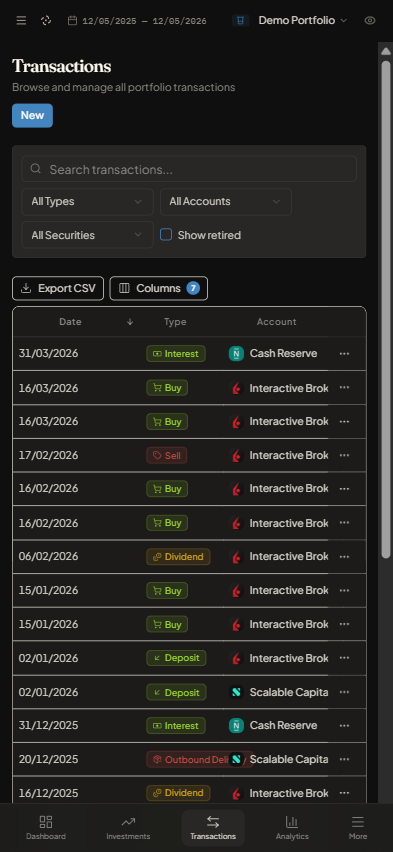393x852 pixels.
Task: Click the Sell badge on 17/02/2026
Action: tap(167, 455)
